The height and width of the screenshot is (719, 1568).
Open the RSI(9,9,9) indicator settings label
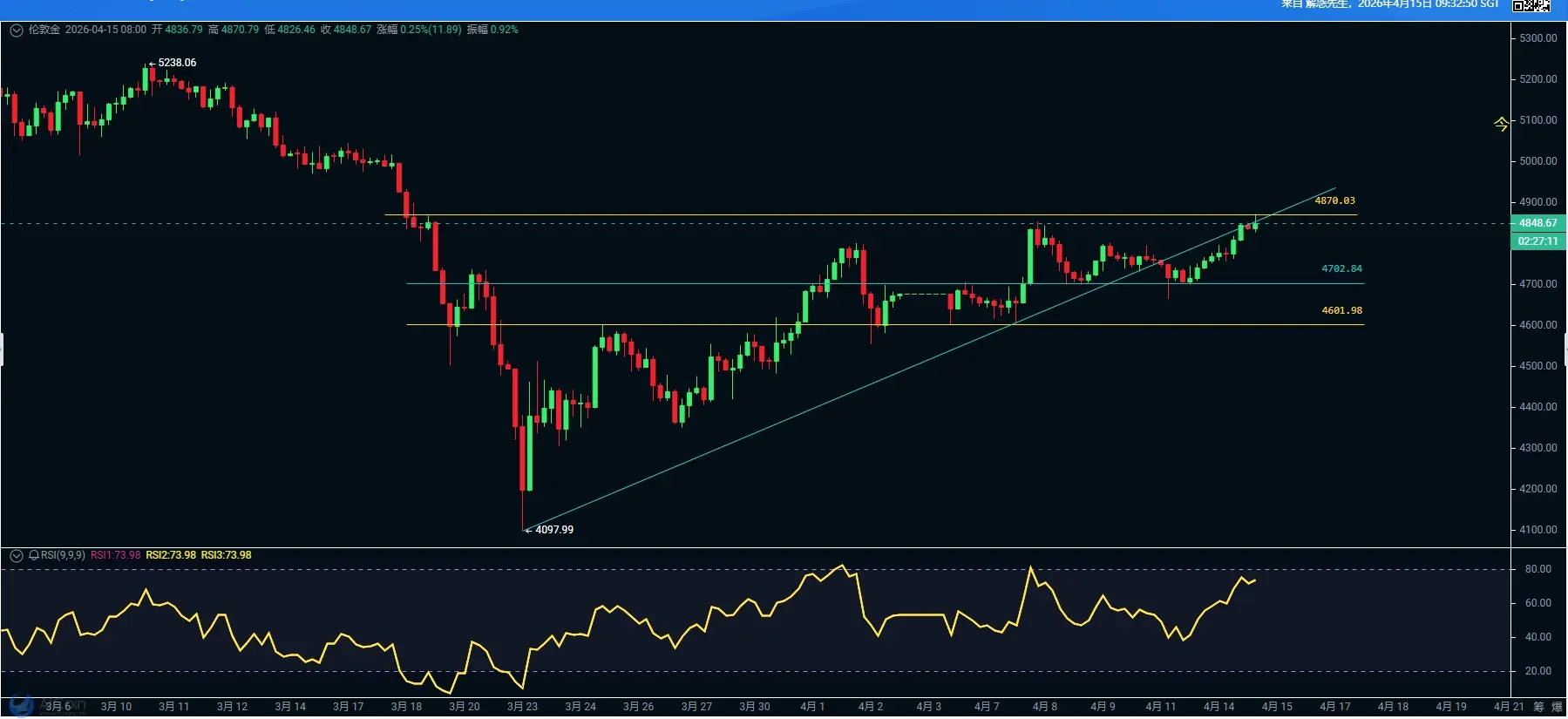click(63, 555)
